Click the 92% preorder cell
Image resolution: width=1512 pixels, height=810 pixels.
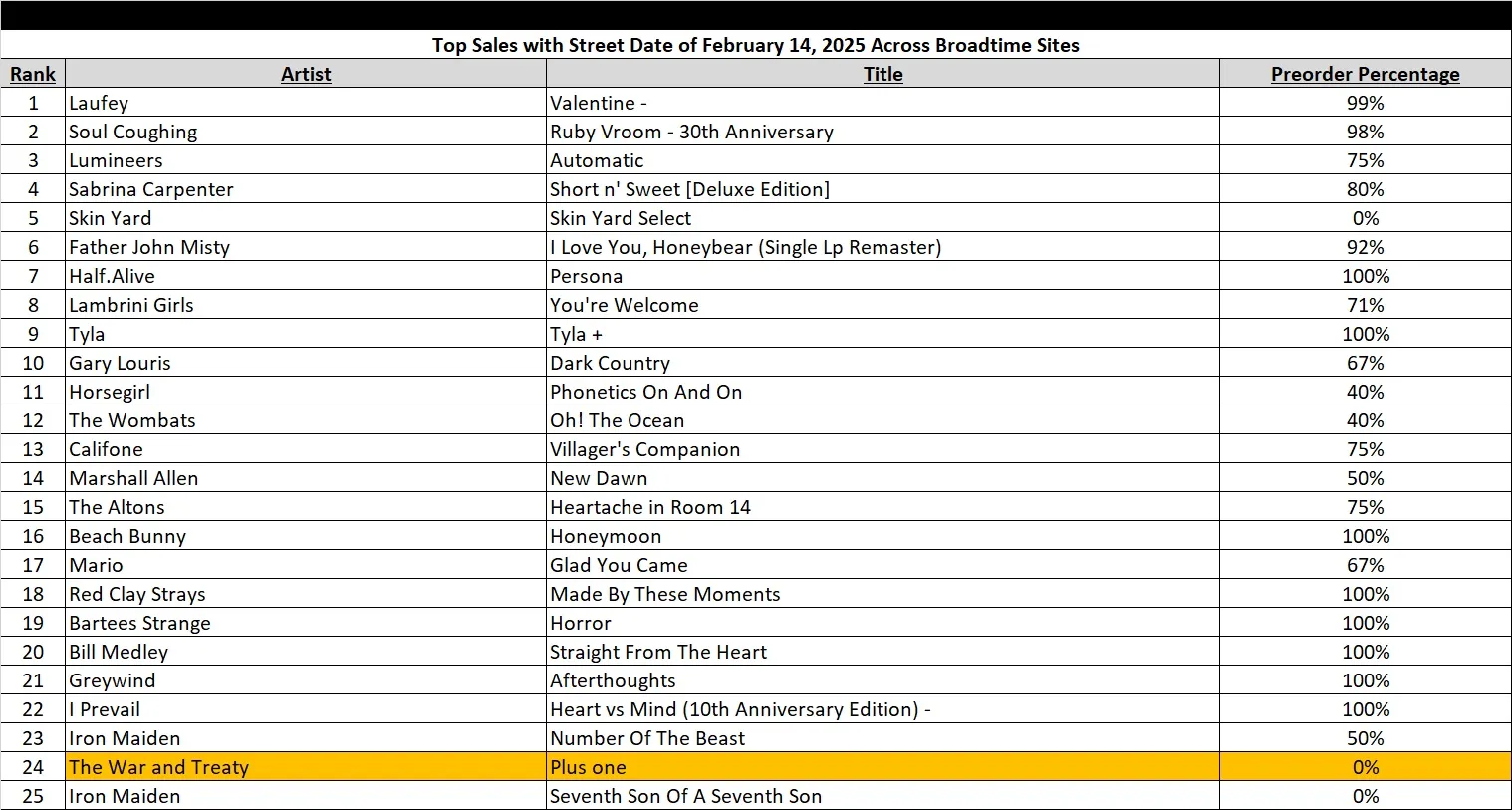tap(1365, 247)
